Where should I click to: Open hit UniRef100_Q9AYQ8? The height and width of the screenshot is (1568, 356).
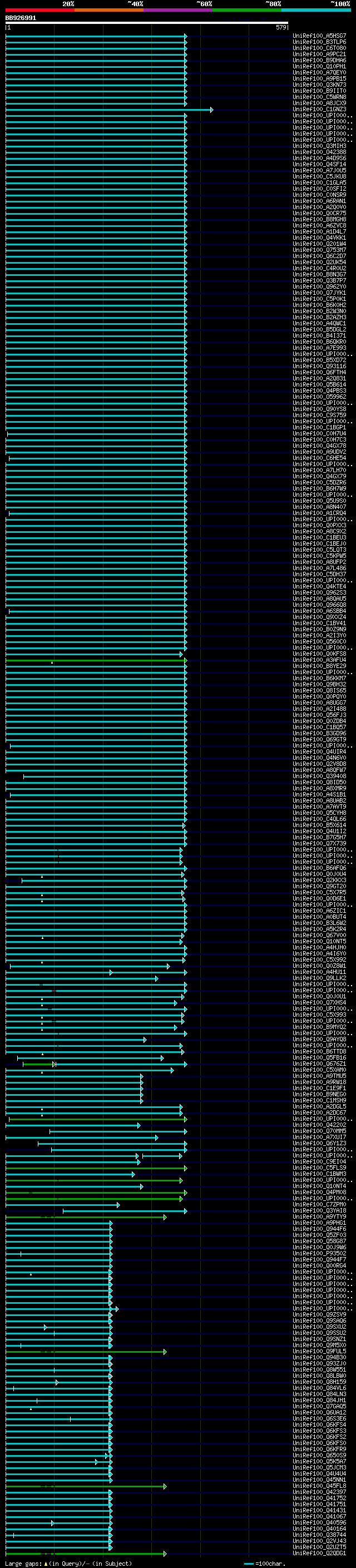319,1039
